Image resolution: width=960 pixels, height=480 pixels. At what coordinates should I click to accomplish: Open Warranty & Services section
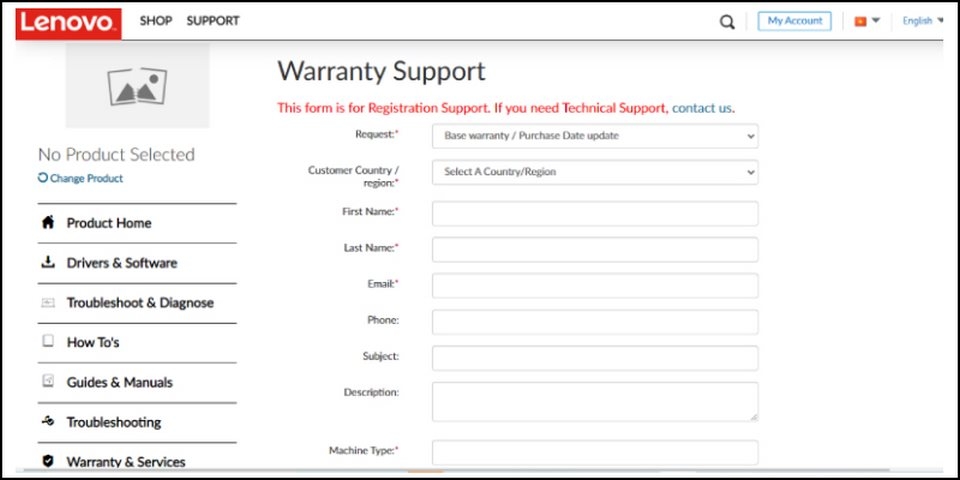(x=126, y=462)
